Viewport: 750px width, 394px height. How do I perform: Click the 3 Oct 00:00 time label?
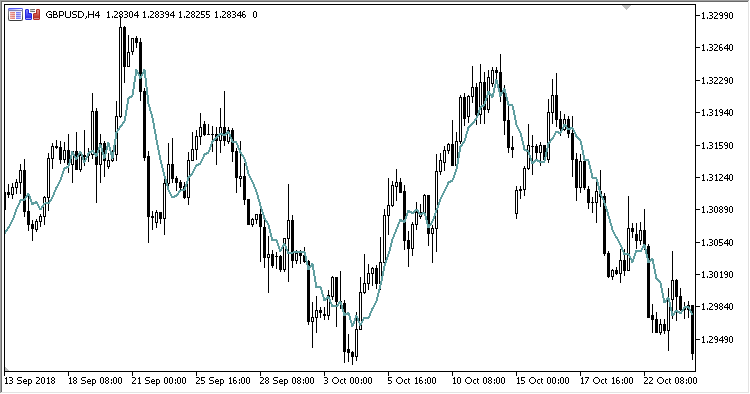[x=349, y=381]
